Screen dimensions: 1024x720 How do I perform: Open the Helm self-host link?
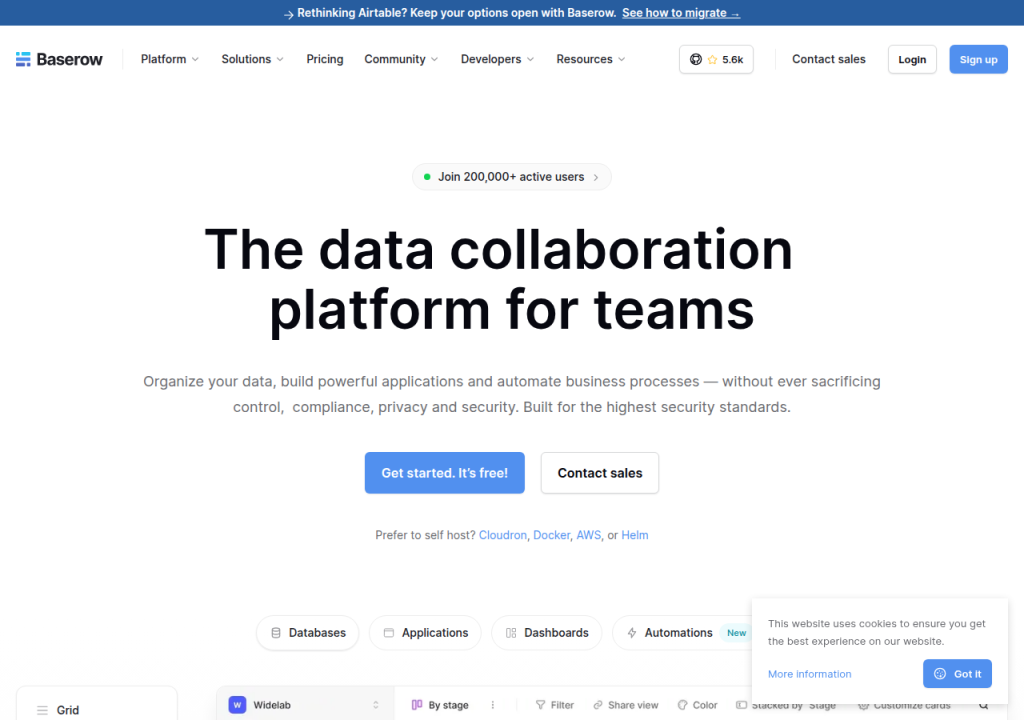click(635, 535)
